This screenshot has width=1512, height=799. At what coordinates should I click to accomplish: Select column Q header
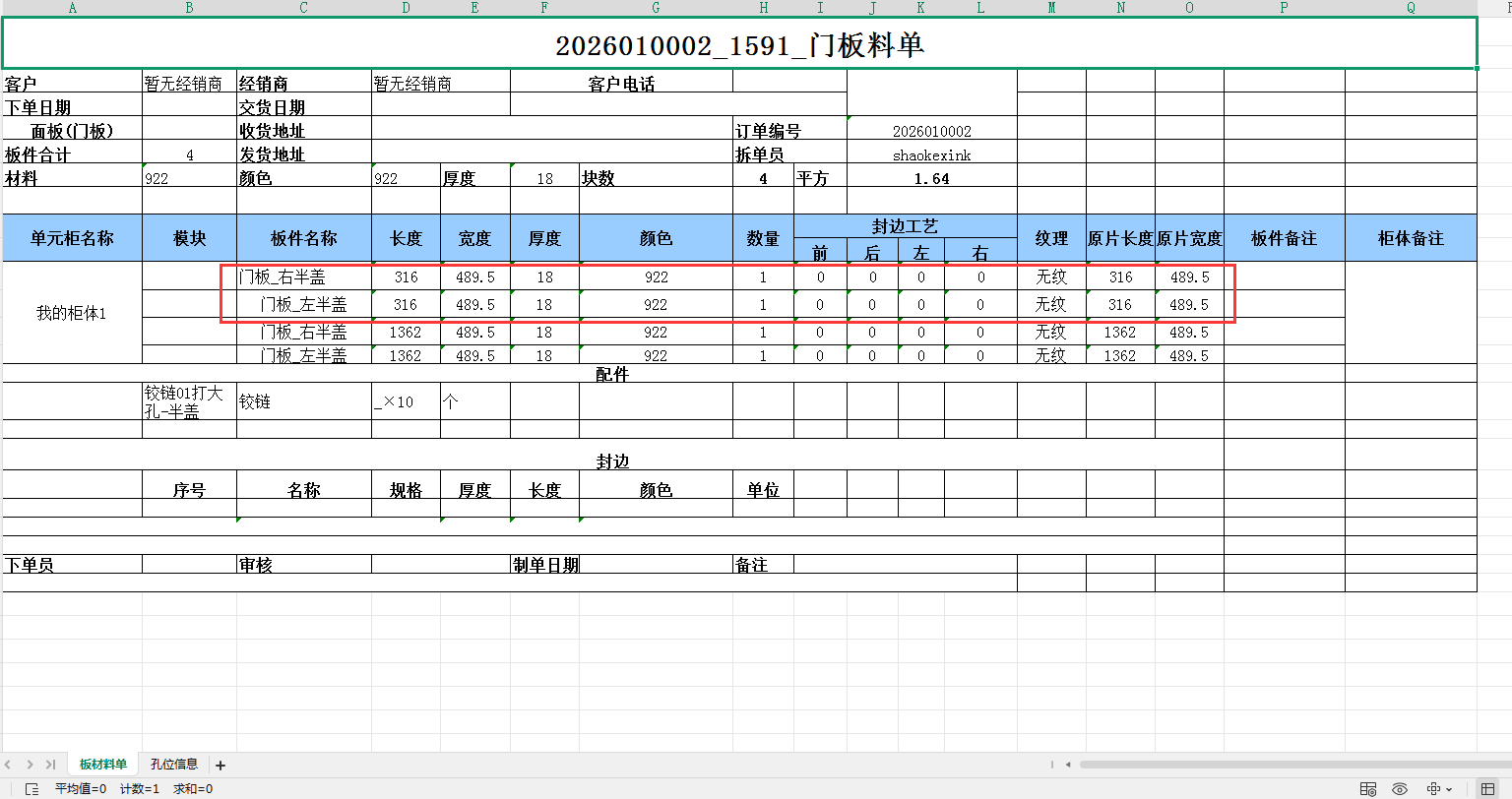point(1412,8)
